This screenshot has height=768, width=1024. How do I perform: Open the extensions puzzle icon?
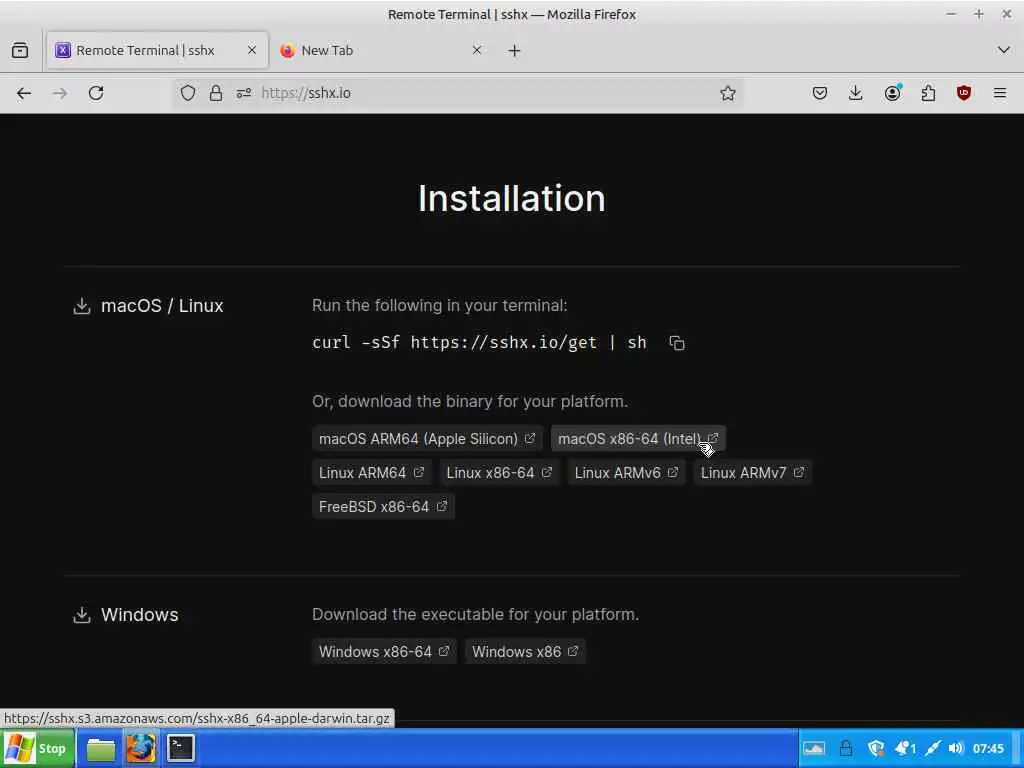click(x=928, y=93)
